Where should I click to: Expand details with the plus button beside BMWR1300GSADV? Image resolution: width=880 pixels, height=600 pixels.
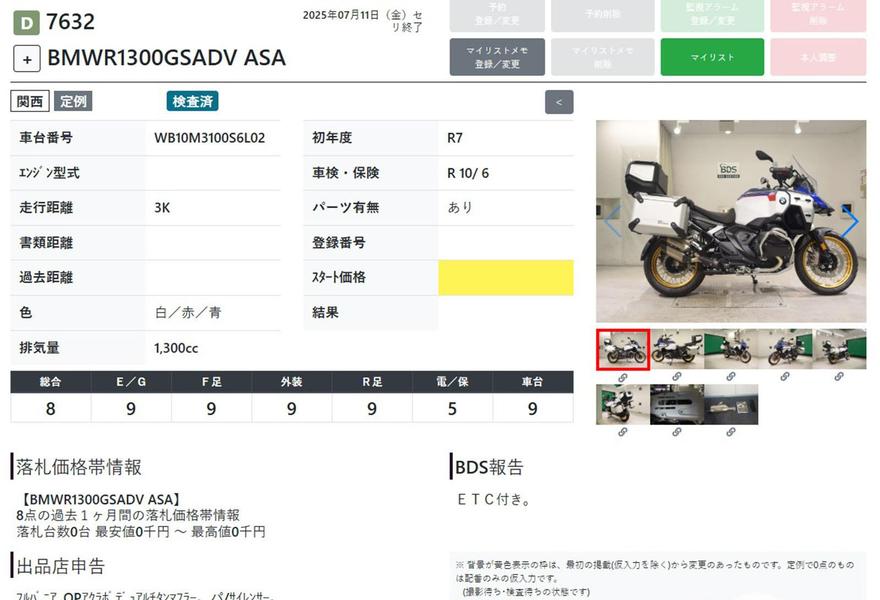[x=27, y=58]
